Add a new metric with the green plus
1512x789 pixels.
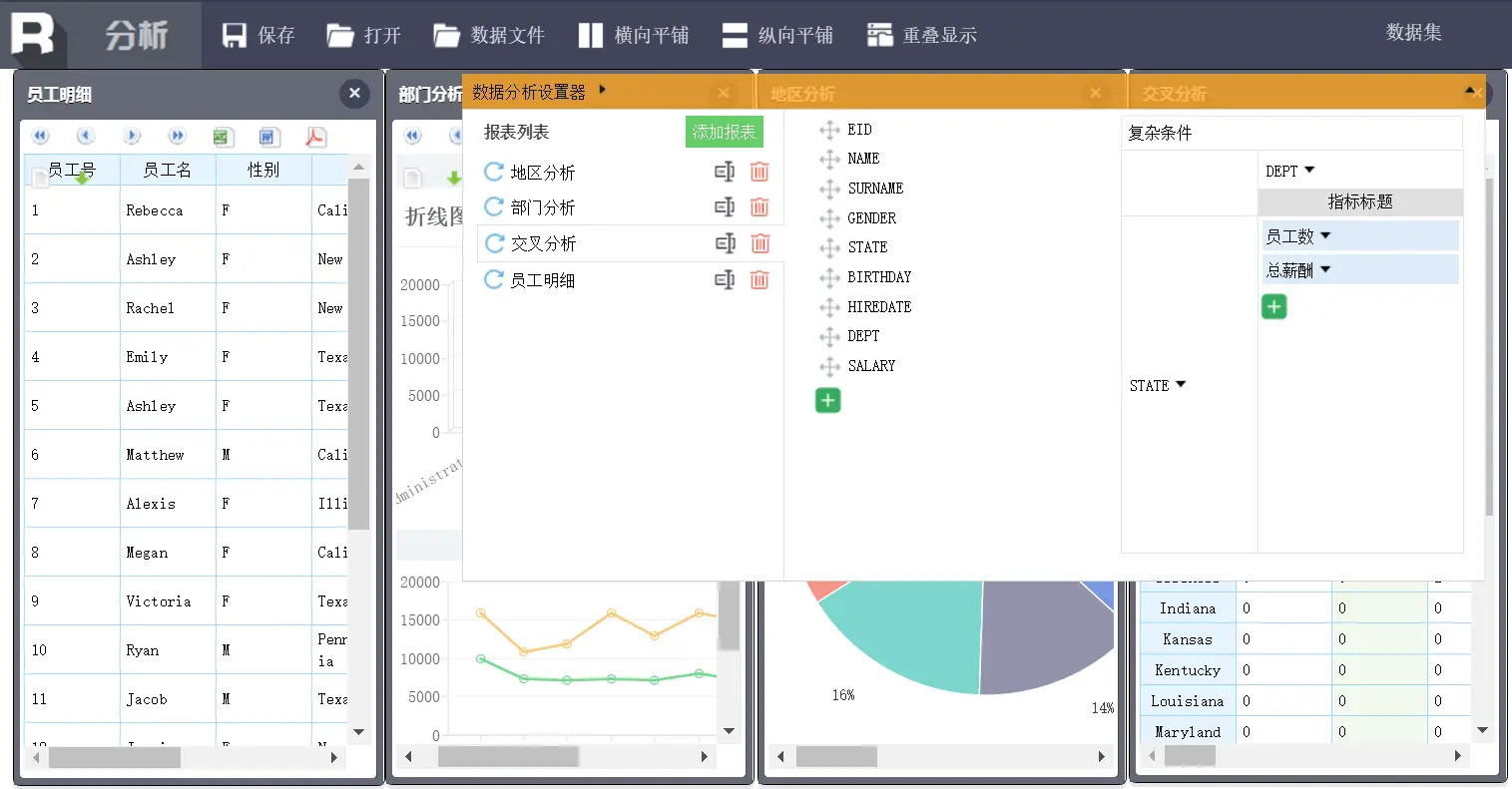[1273, 306]
